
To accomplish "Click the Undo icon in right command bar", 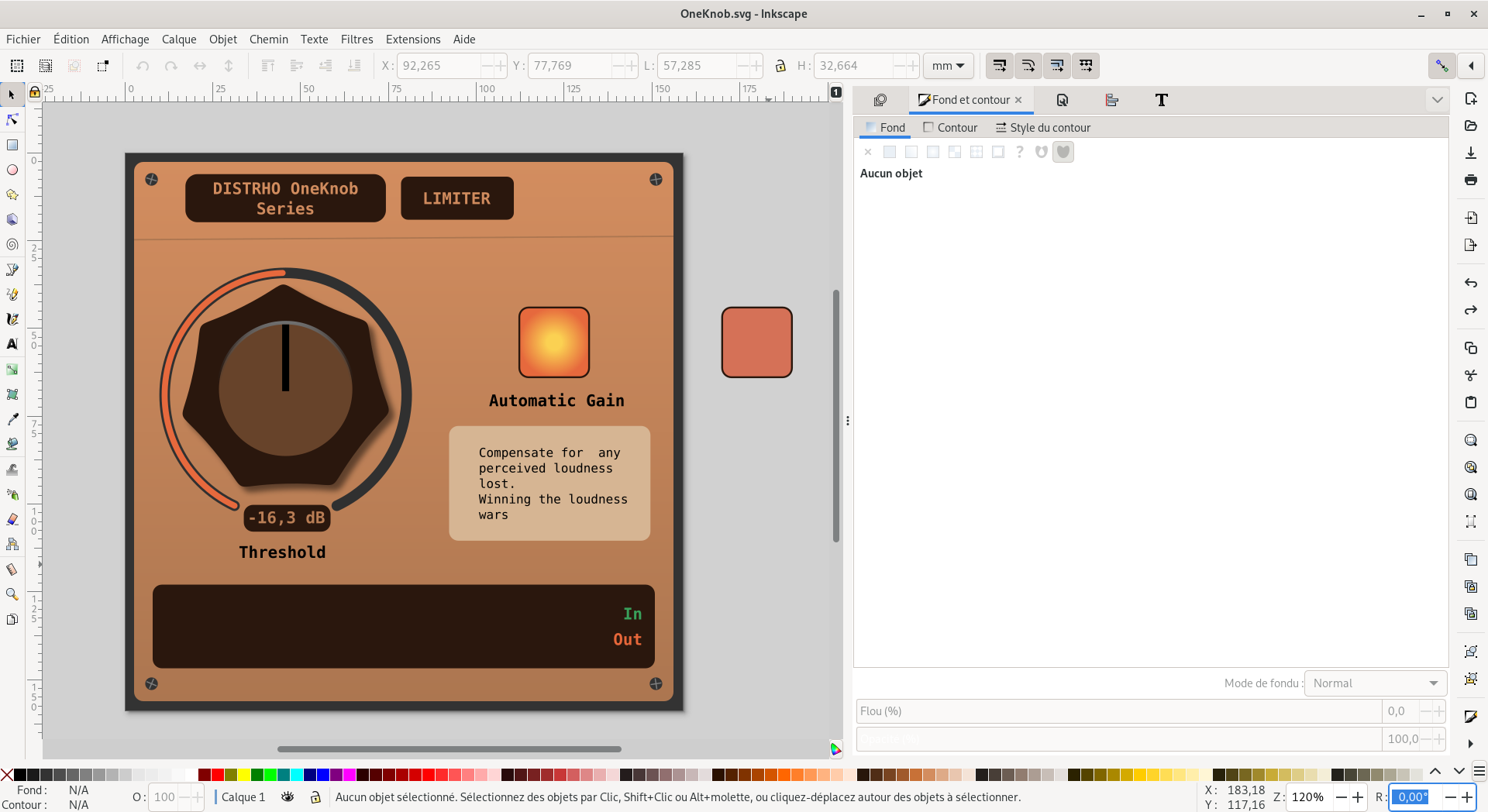I will pyautogui.click(x=1471, y=283).
